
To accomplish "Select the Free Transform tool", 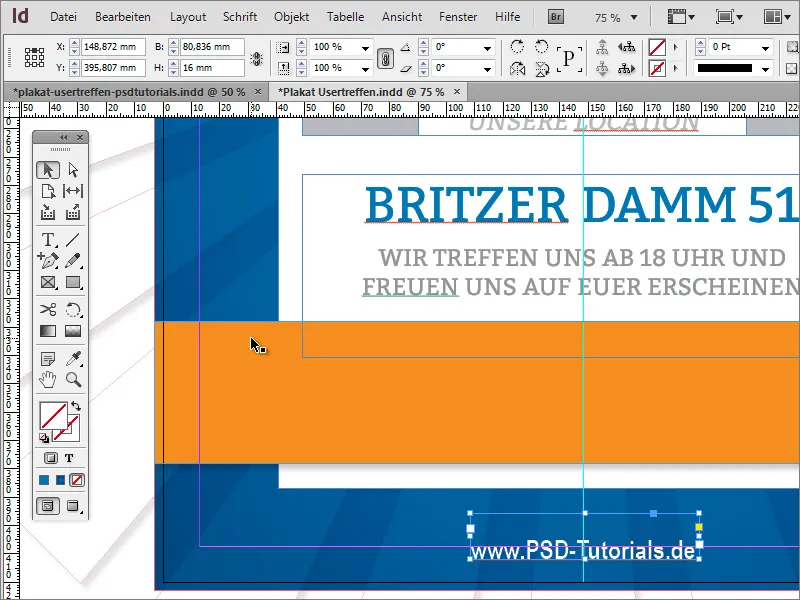I will pos(73,310).
